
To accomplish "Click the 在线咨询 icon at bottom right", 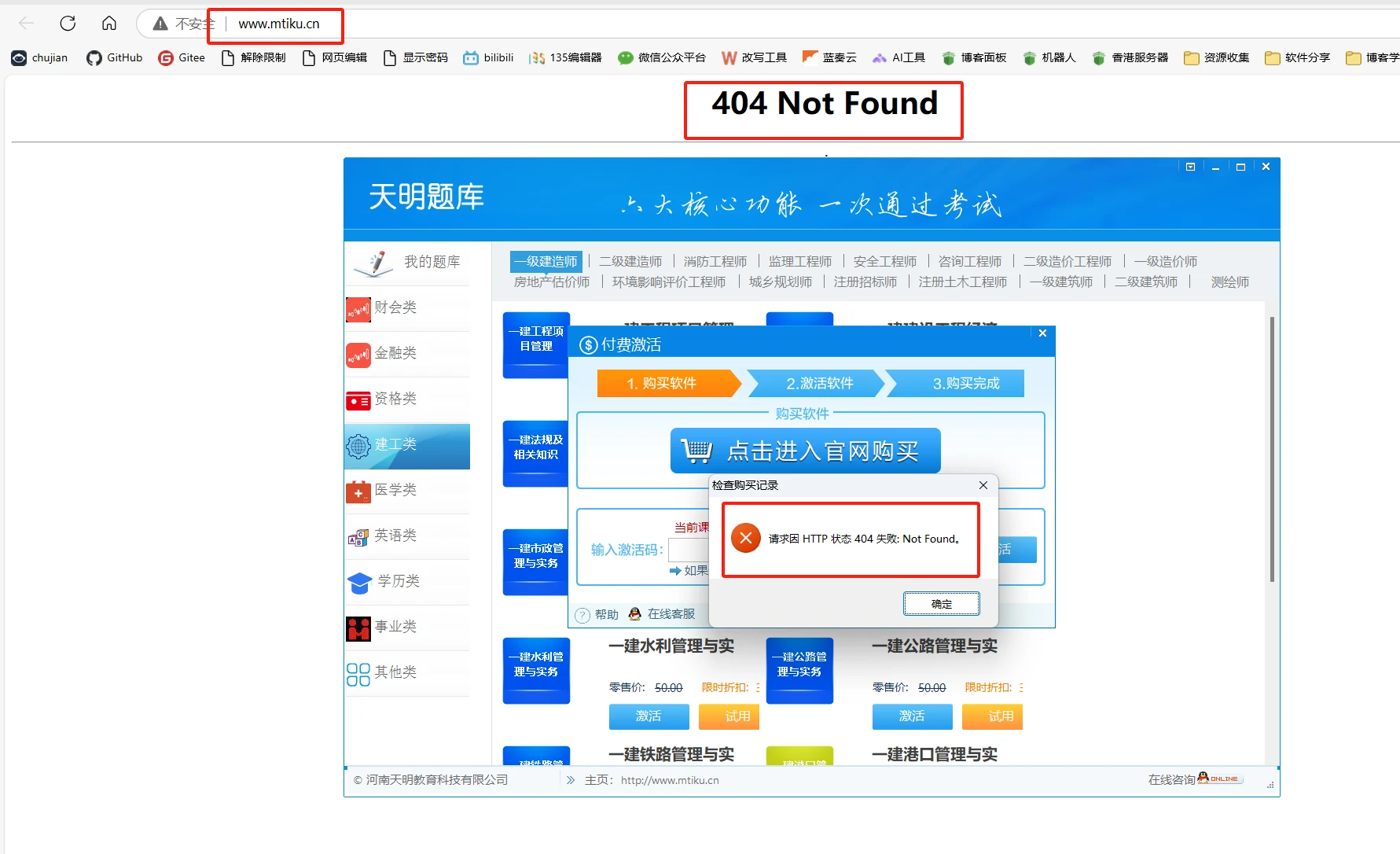I will [x=1203, y=778].
